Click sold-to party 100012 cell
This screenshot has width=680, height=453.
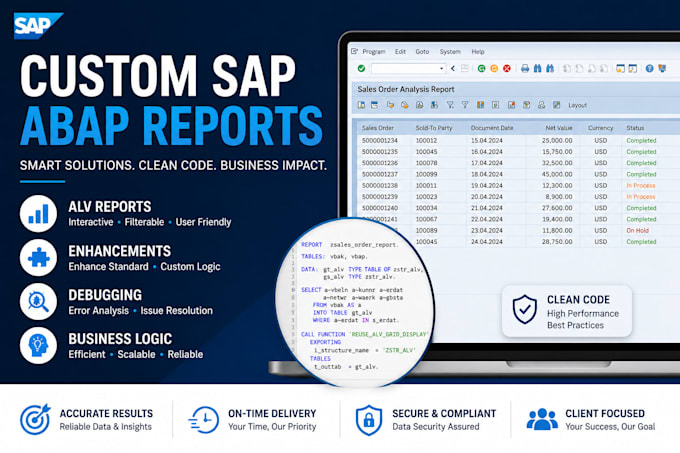pos(426,140)
